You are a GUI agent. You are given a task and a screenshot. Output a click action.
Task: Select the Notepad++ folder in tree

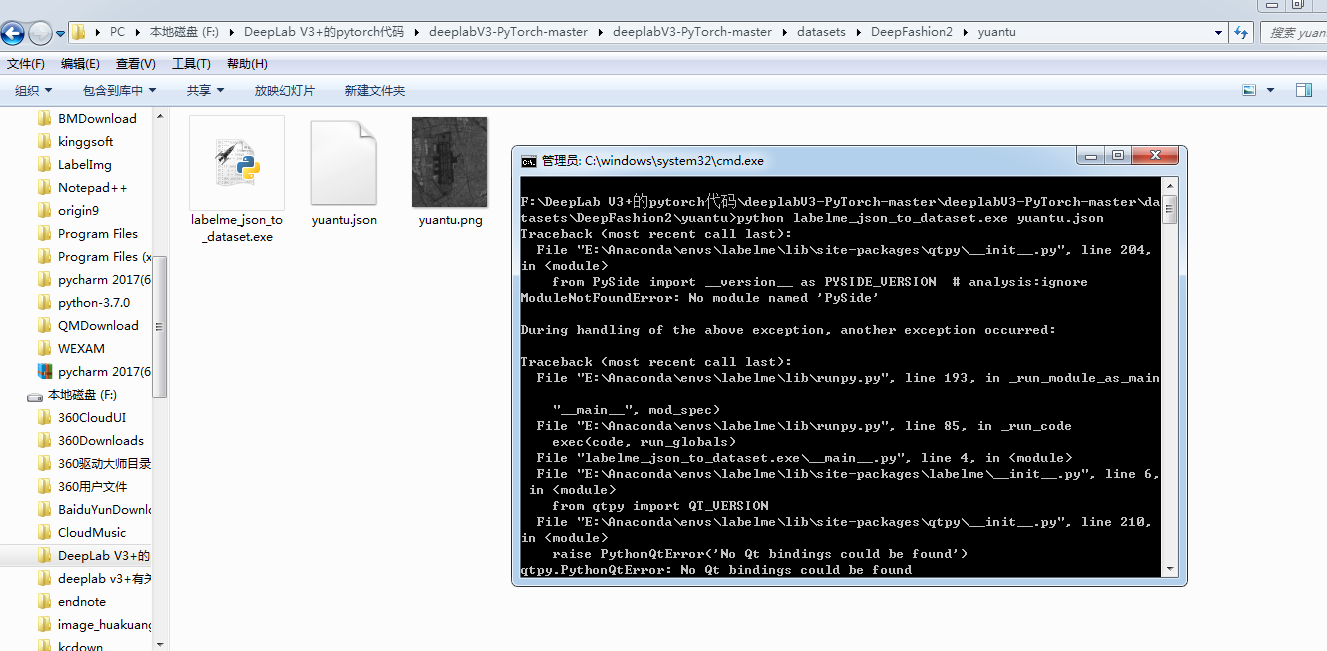coord(94,187)
